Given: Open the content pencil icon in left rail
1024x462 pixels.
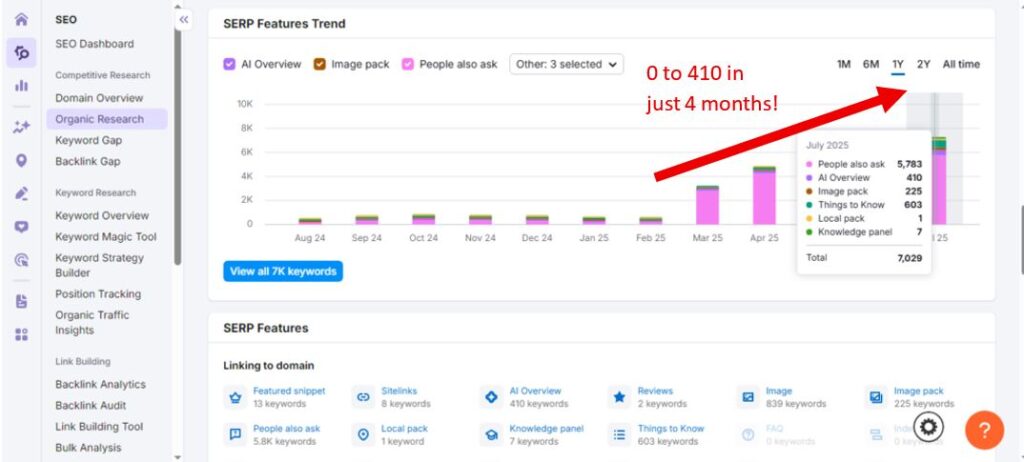Looking at the screenshot, I should [x=22, y=193].
